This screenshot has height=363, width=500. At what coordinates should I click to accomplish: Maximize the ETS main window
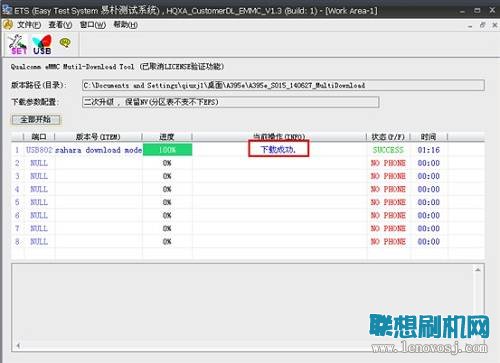[477, 11]
